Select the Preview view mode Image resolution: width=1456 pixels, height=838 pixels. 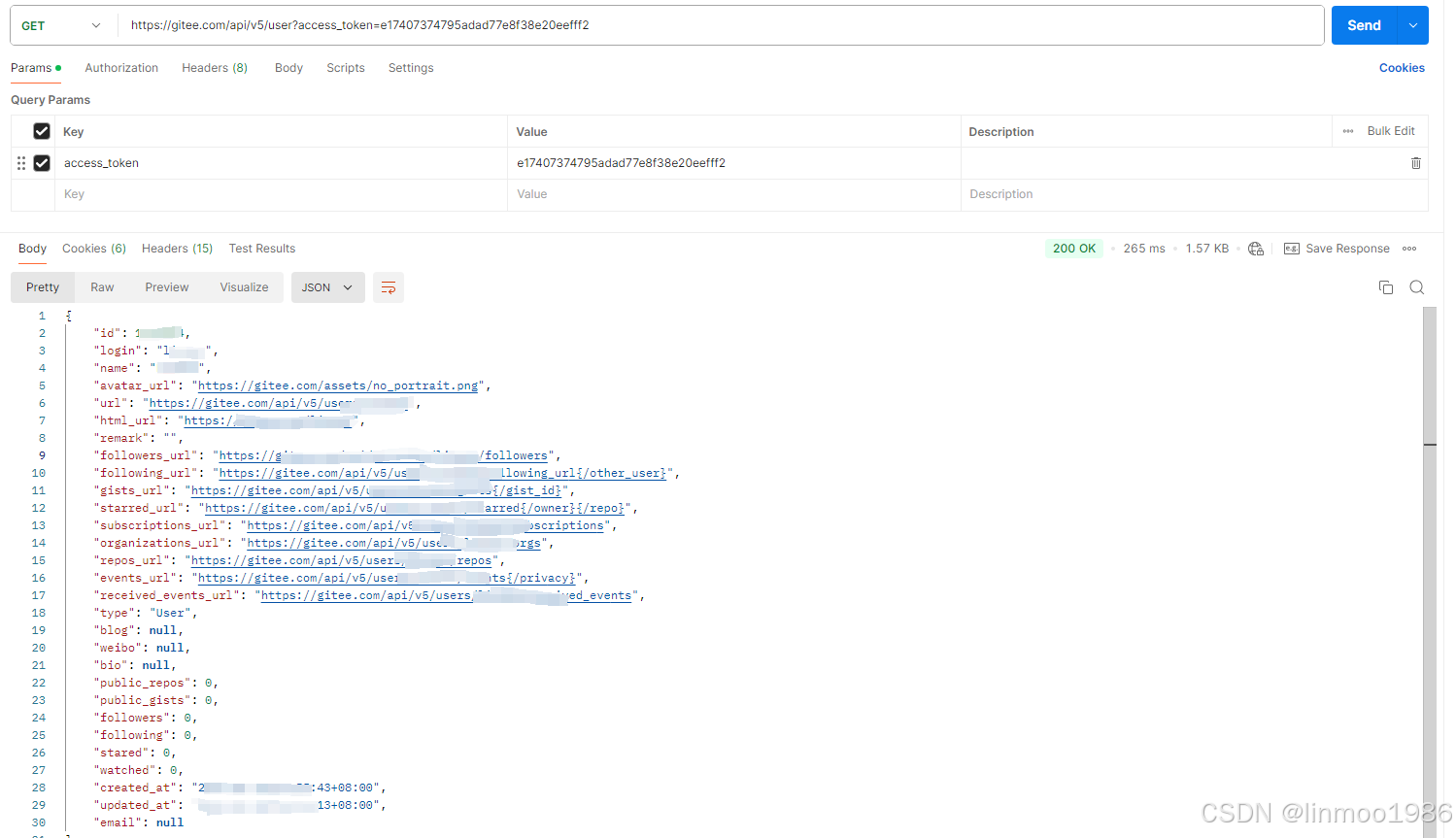point(167,287)
